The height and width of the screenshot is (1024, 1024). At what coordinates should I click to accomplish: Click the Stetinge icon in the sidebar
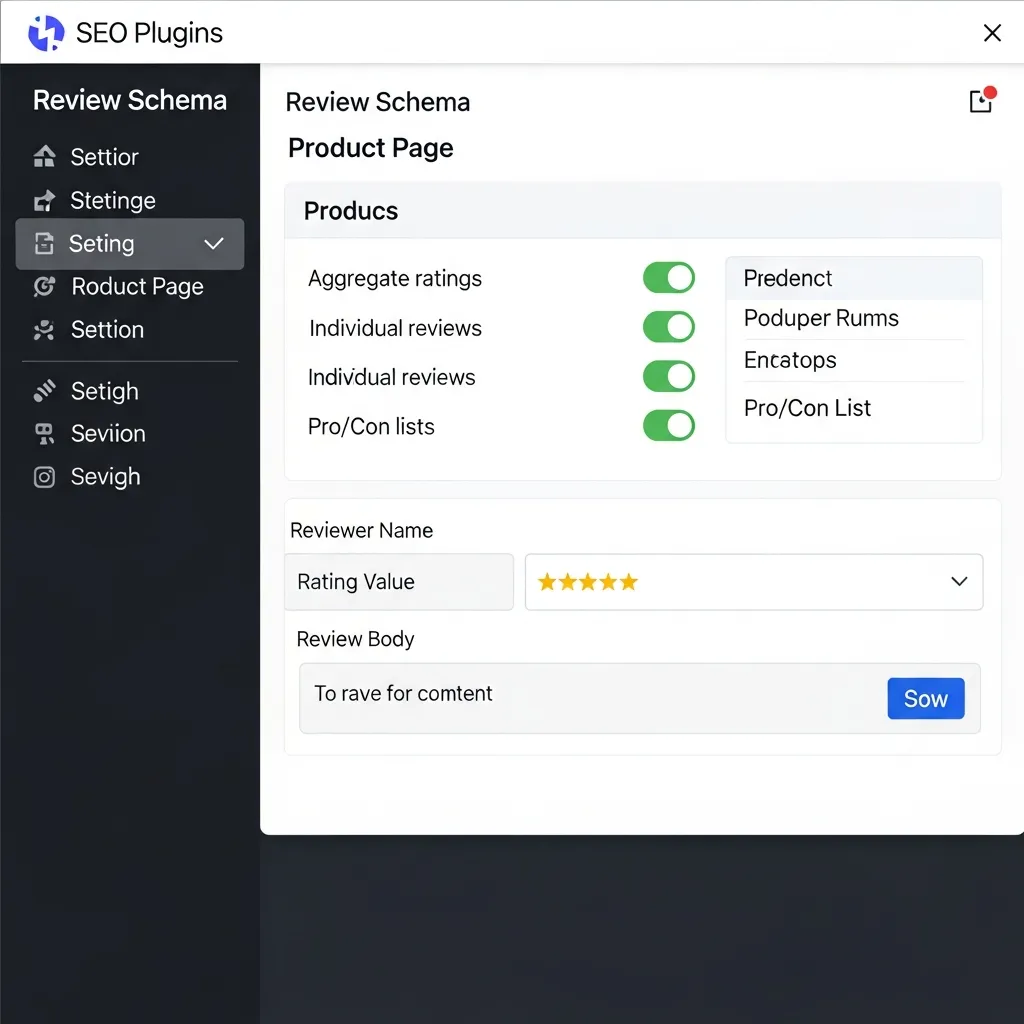pyautogui.click(x=45, y=200)
